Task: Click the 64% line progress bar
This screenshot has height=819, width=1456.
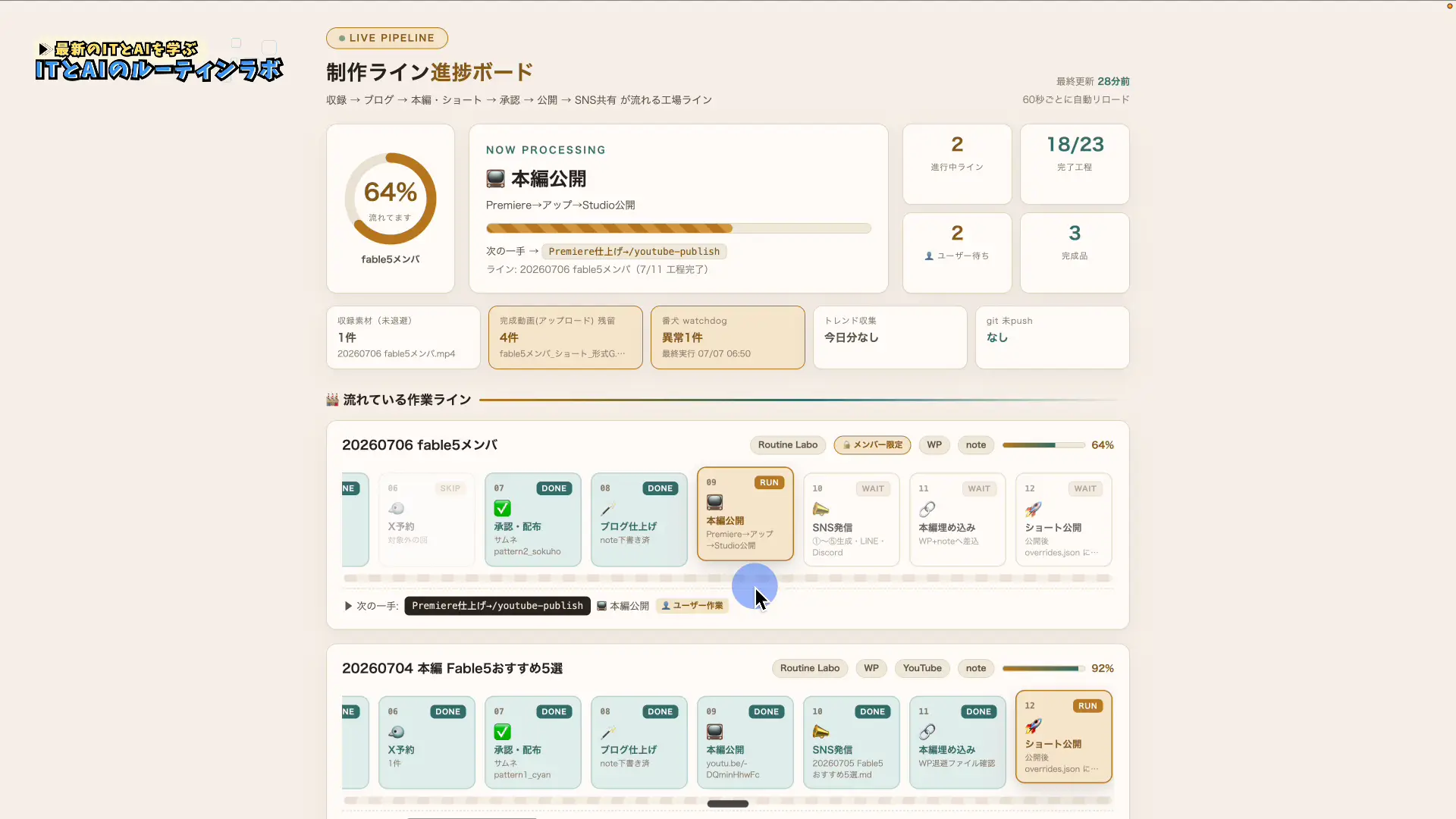Action: pos(1043,445)
